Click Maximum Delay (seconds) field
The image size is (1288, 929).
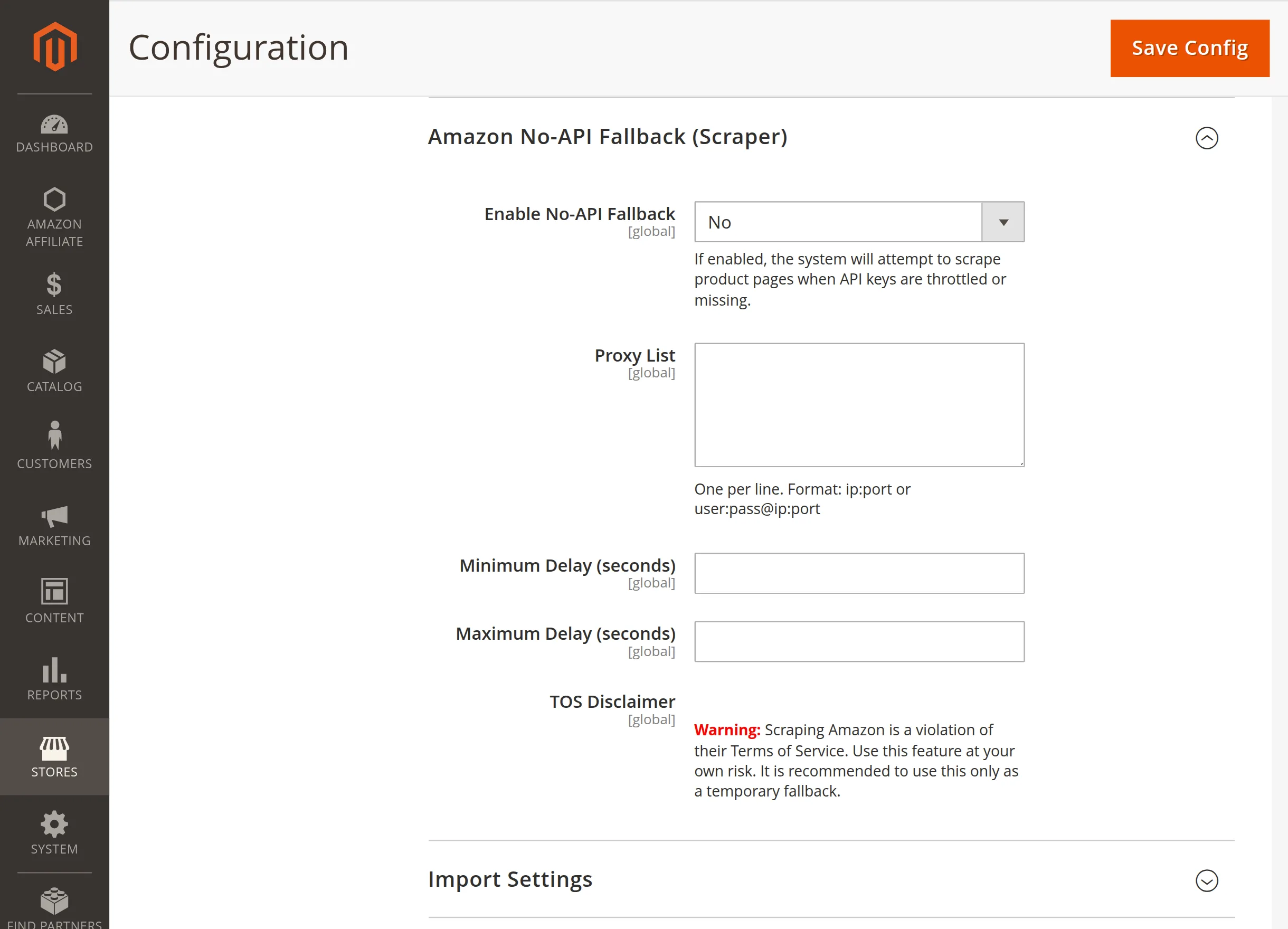[x=859, y=642]
